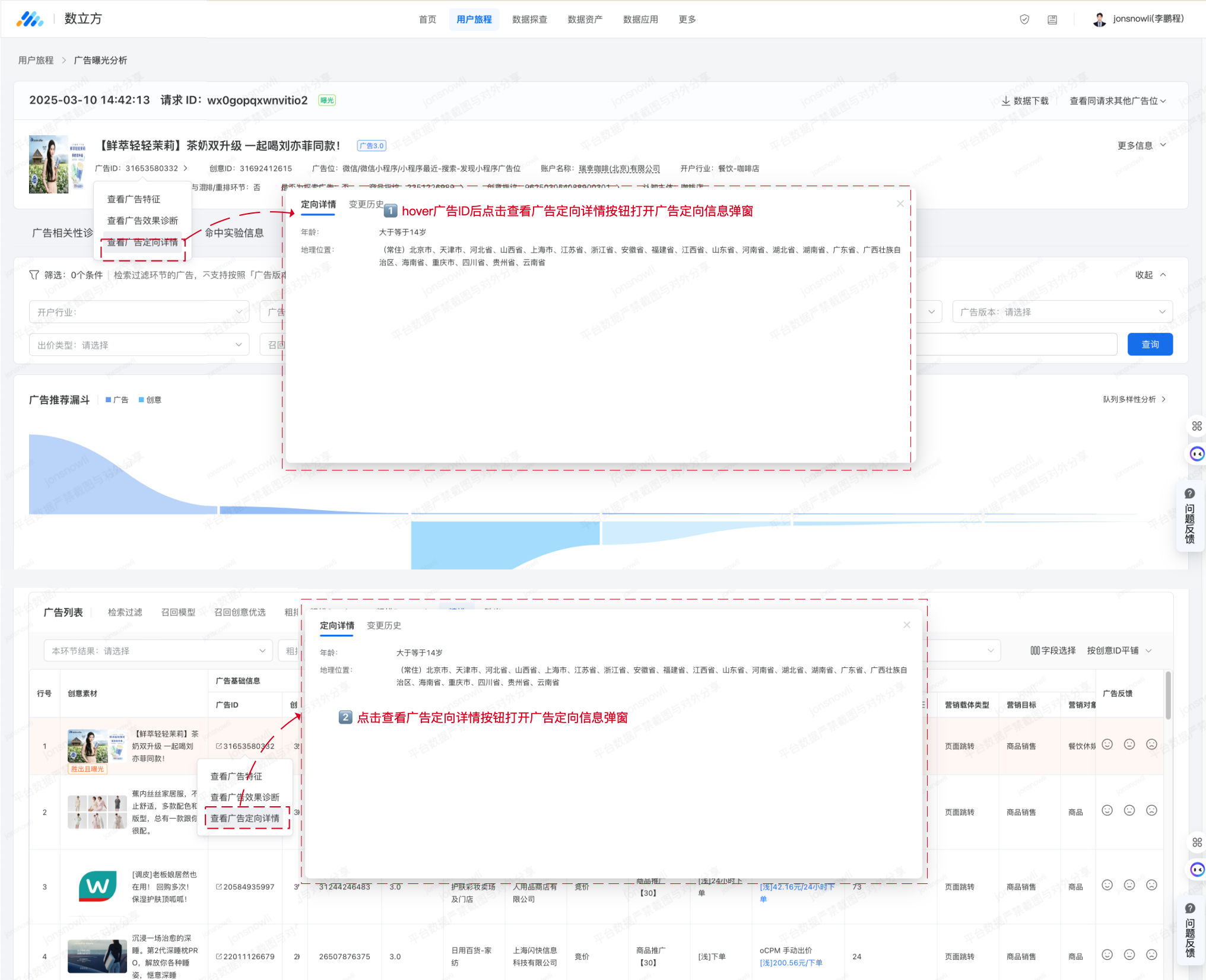Viewport: 1206px width, 980px height.
Task: Open the 广告版本 dropdown
Action: pyautogui.click(x=1062, y=312)
